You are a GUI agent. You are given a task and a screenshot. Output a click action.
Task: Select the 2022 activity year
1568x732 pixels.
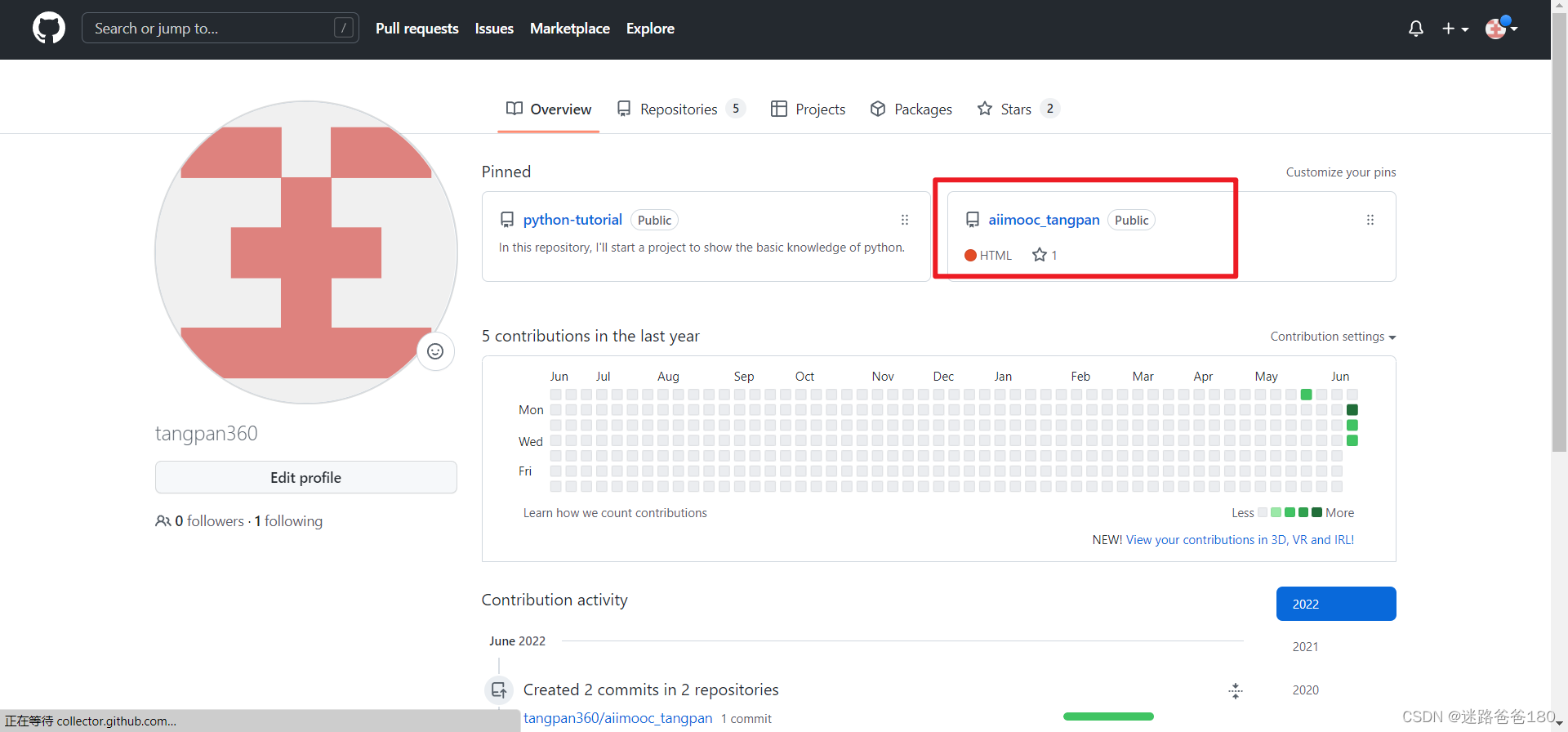pos(1336,604)
